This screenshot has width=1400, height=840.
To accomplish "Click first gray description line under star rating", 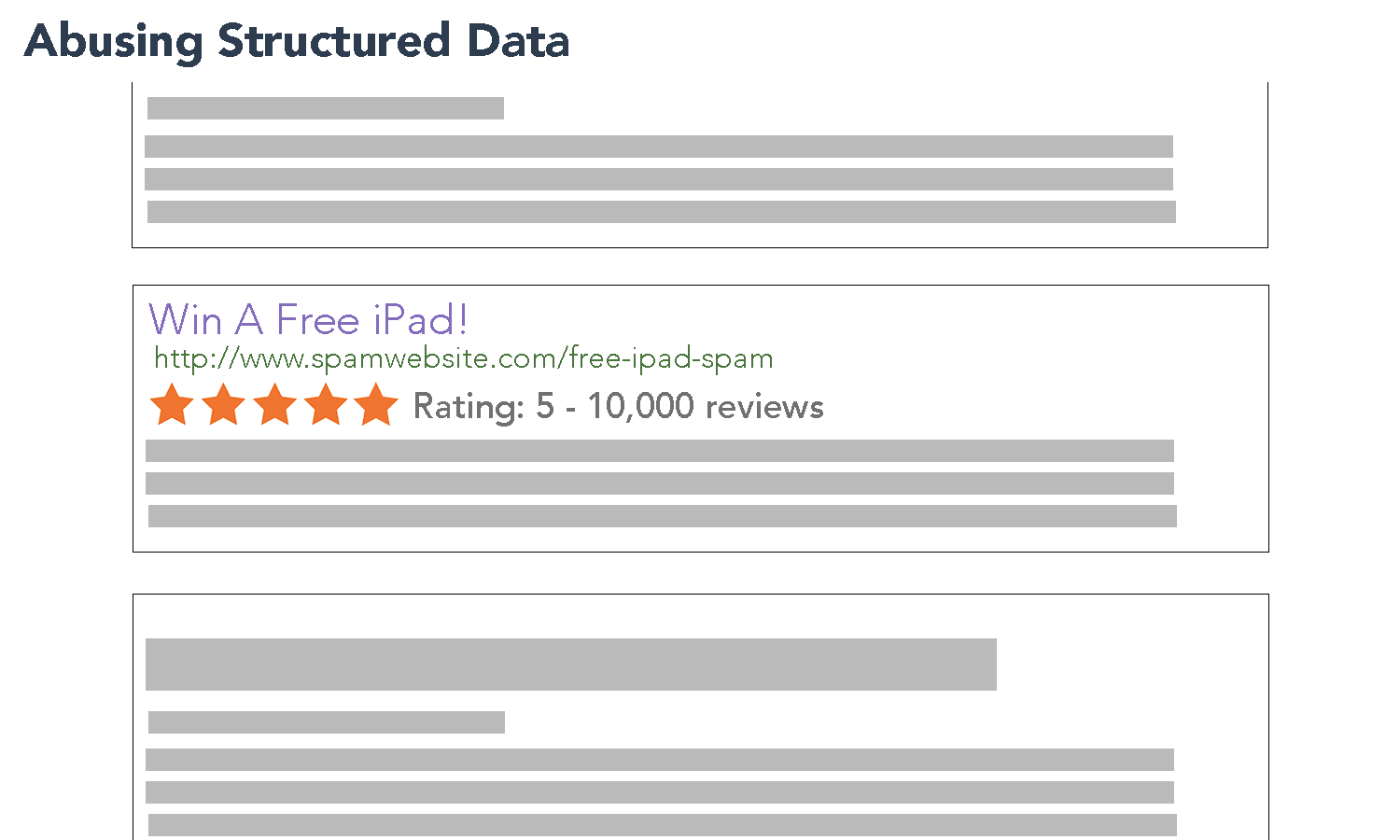I will pyautogui.click(x=660, y=451).
